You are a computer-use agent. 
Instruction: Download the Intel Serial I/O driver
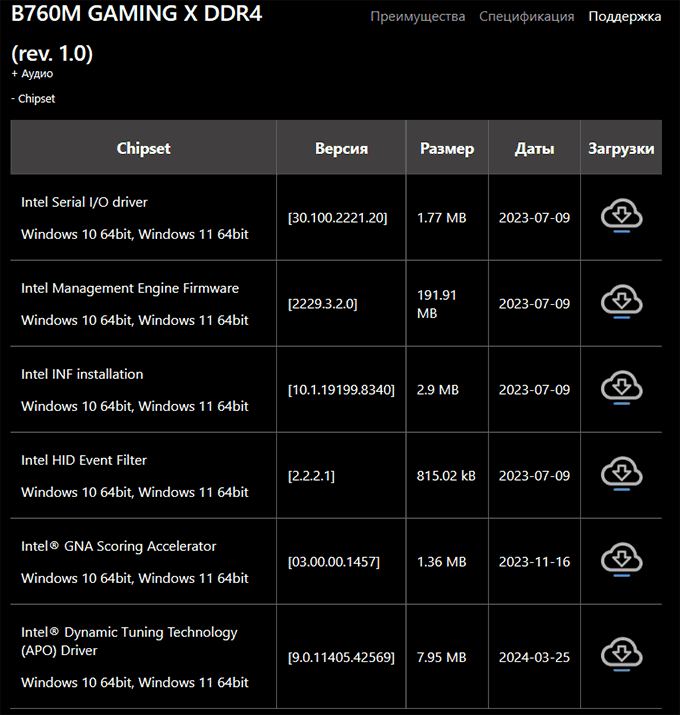[x=621, y=215]
